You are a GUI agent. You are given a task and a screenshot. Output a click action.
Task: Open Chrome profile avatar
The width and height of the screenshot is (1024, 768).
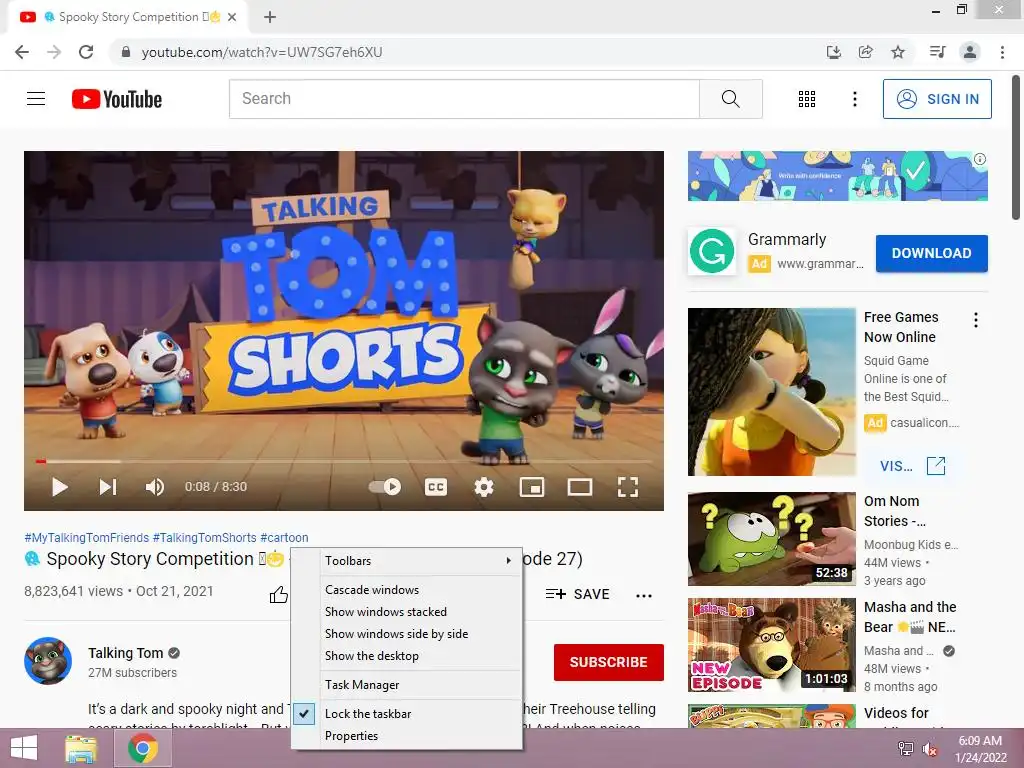tap(970, 52)
